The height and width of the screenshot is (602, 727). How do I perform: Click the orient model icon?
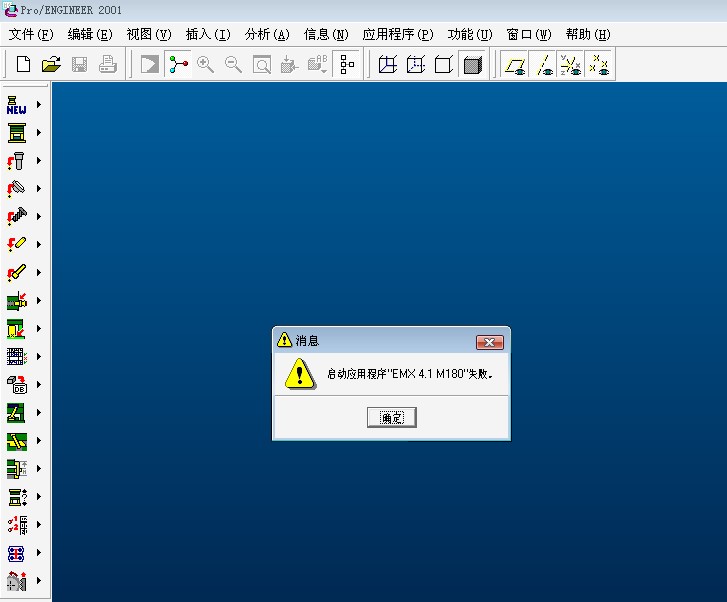(289, 64)
